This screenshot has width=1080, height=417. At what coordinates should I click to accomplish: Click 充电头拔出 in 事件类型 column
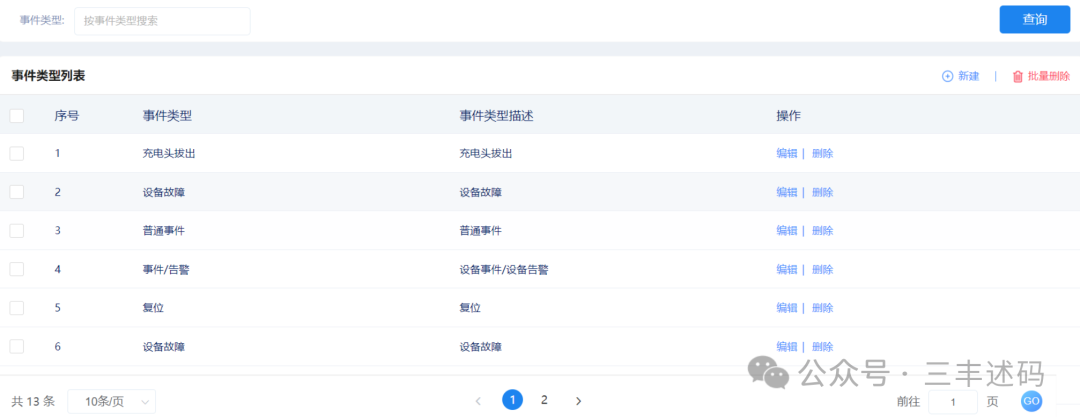(x=169, y=154)
